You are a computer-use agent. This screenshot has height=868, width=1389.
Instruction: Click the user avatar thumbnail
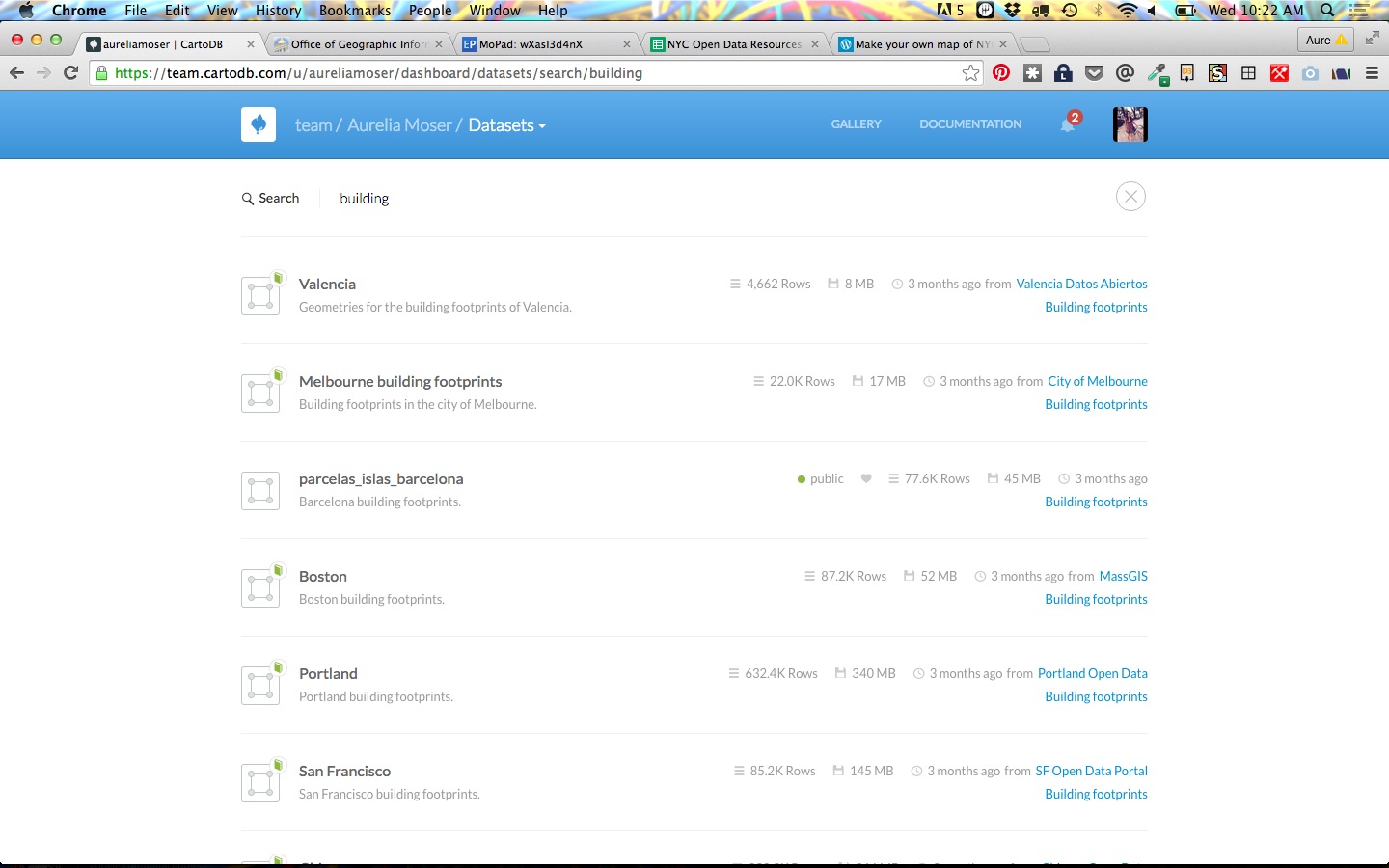[1130, 124]
